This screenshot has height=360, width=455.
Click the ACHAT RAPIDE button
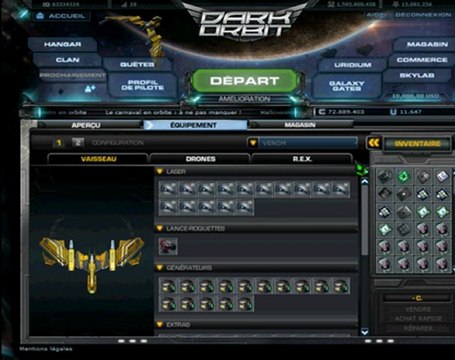[x=418, y=319]
